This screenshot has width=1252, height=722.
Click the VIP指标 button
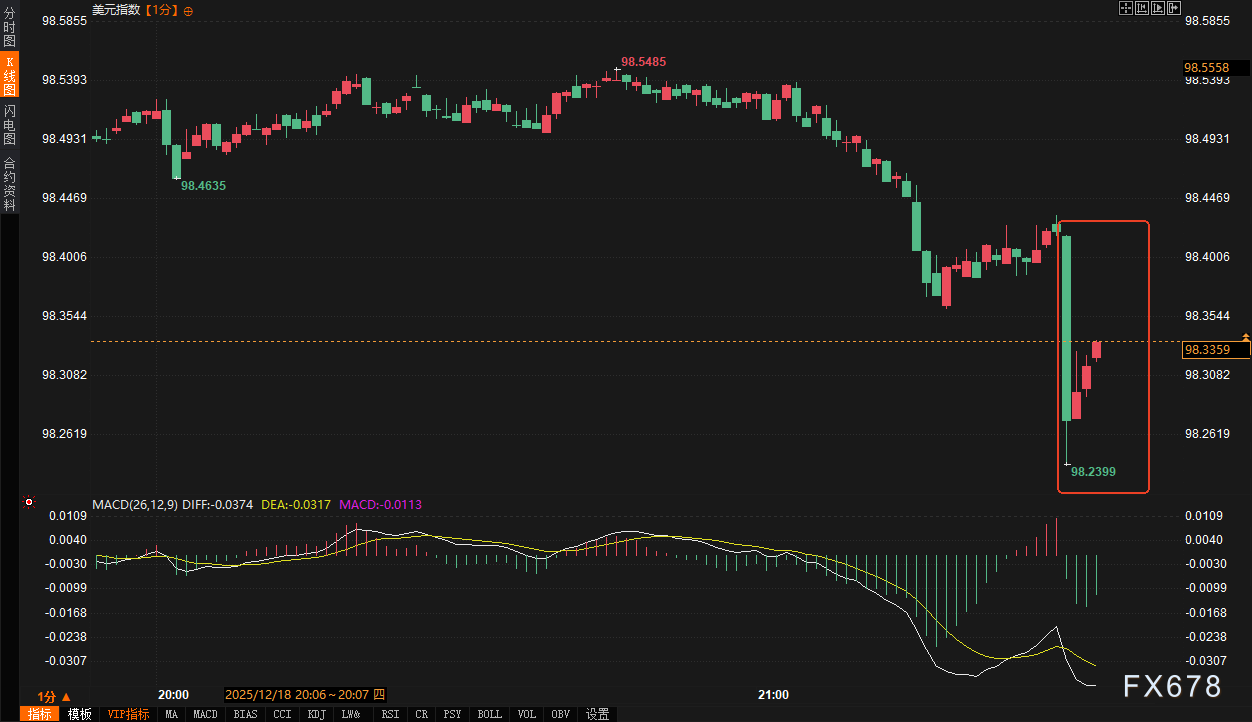[x=129, y=714]
